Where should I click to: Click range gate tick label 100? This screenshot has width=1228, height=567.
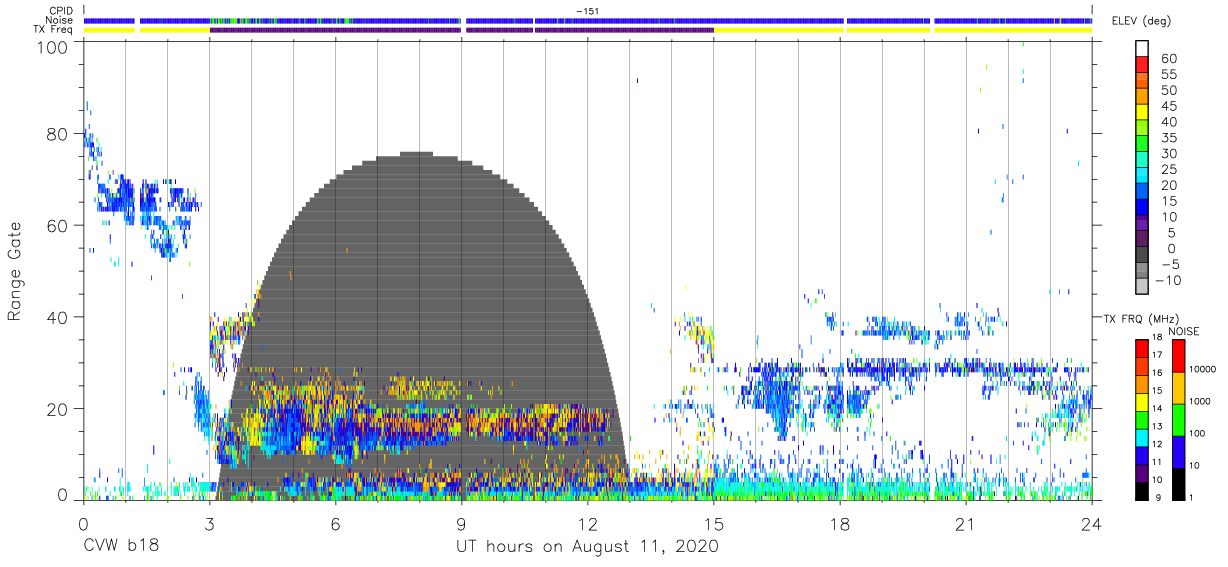54,46
